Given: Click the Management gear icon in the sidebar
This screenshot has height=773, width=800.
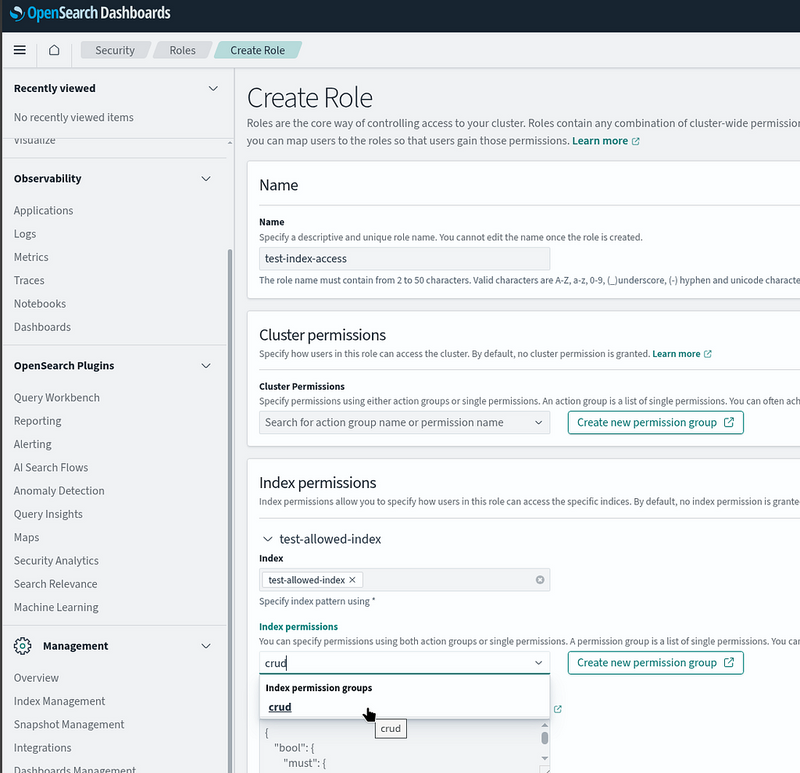Looking at the screenshot, I should coord(22,646).
